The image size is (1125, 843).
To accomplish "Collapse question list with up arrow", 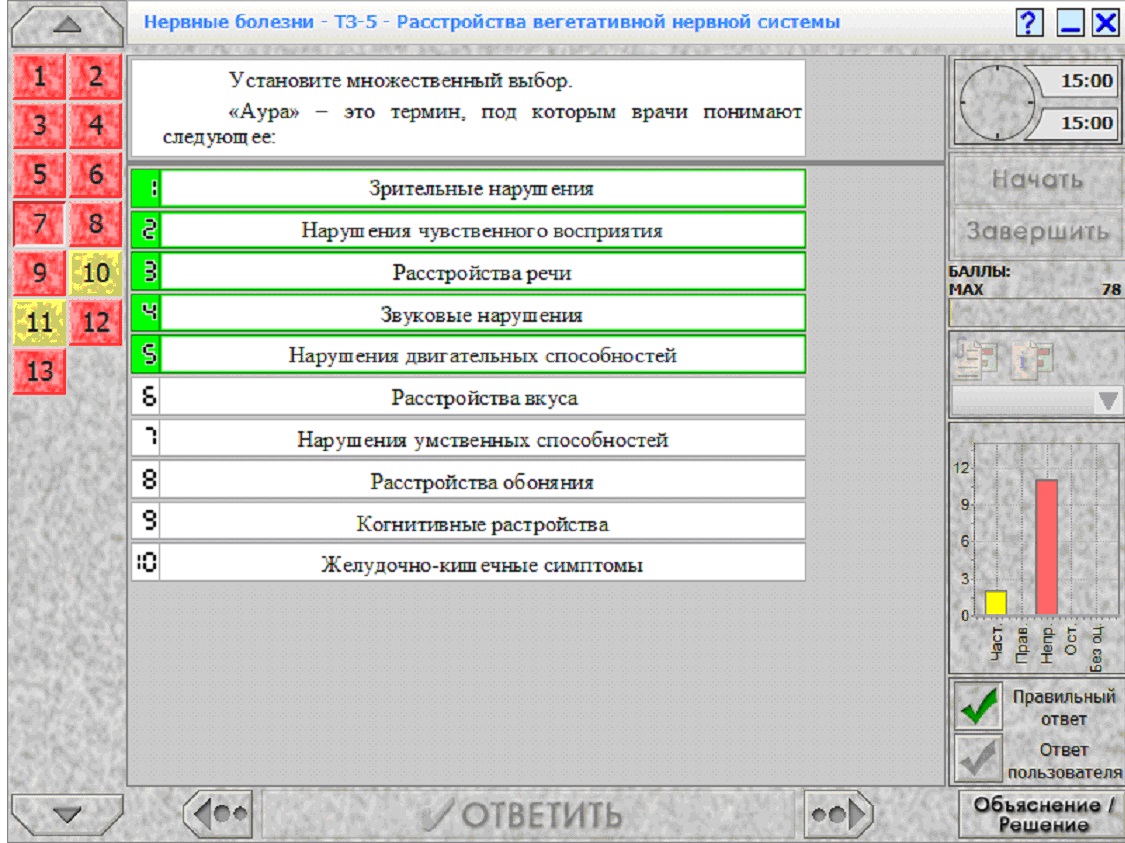I will 67,25.
